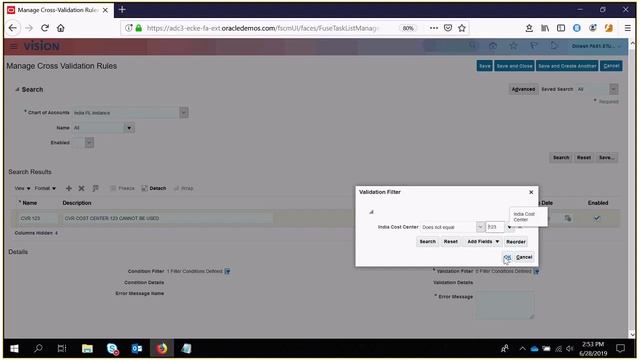This screenshot has height=360, width=640.
Task: Go forward in Firefox
Action: click(29, 28)
